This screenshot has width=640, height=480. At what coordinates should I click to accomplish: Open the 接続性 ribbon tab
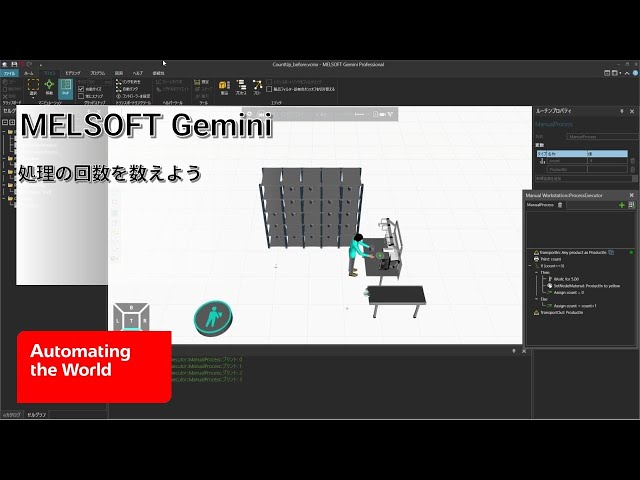click(x=158, y=73)
